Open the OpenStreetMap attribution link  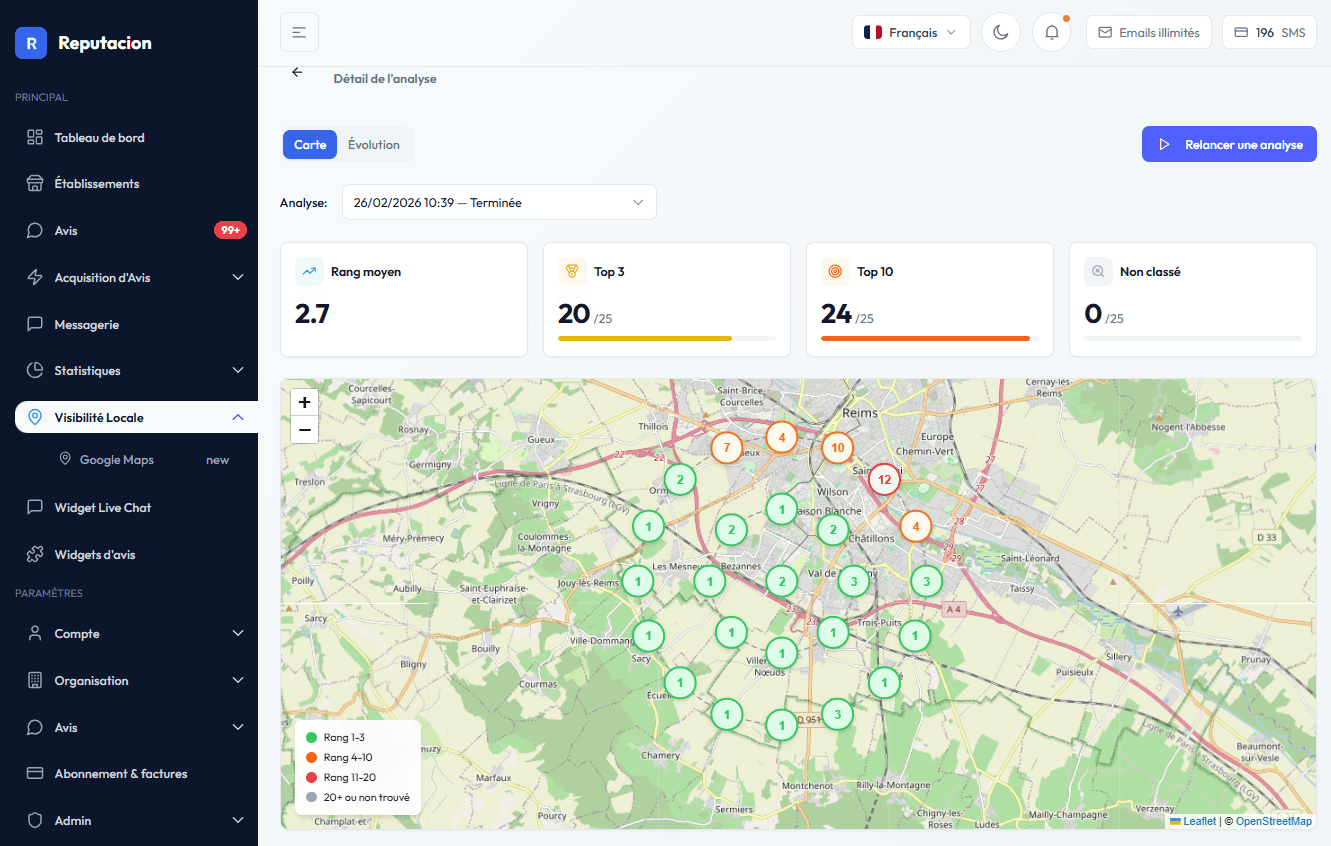(x=1273, y=821)
